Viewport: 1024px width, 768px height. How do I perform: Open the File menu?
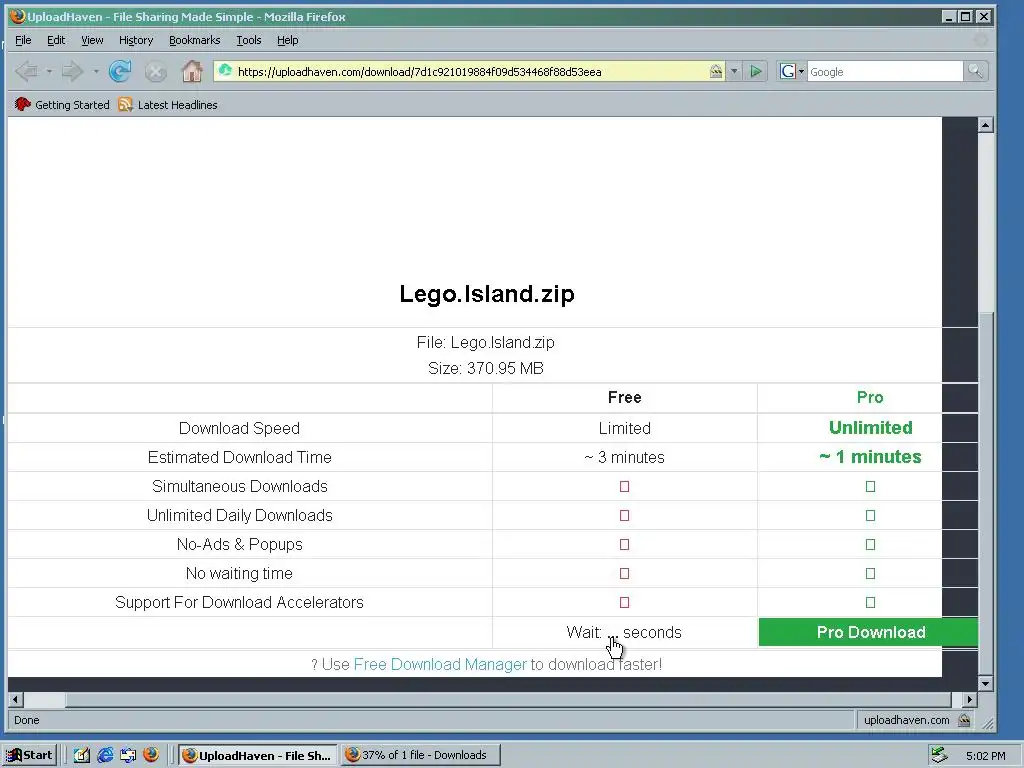(23, 40)
